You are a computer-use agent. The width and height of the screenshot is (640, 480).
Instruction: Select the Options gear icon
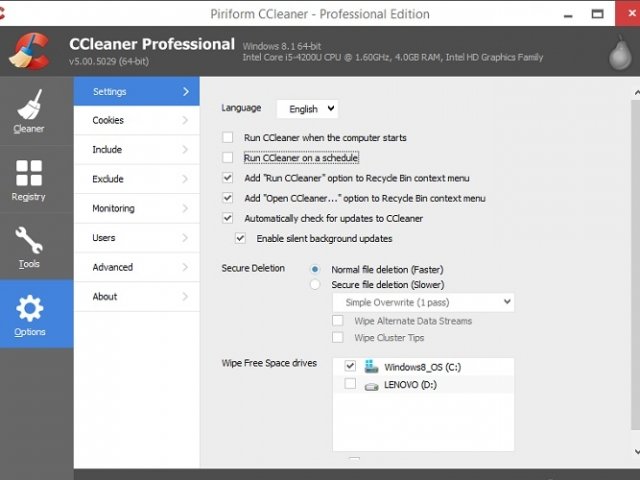pyautogui.click(x=30, y=308)
